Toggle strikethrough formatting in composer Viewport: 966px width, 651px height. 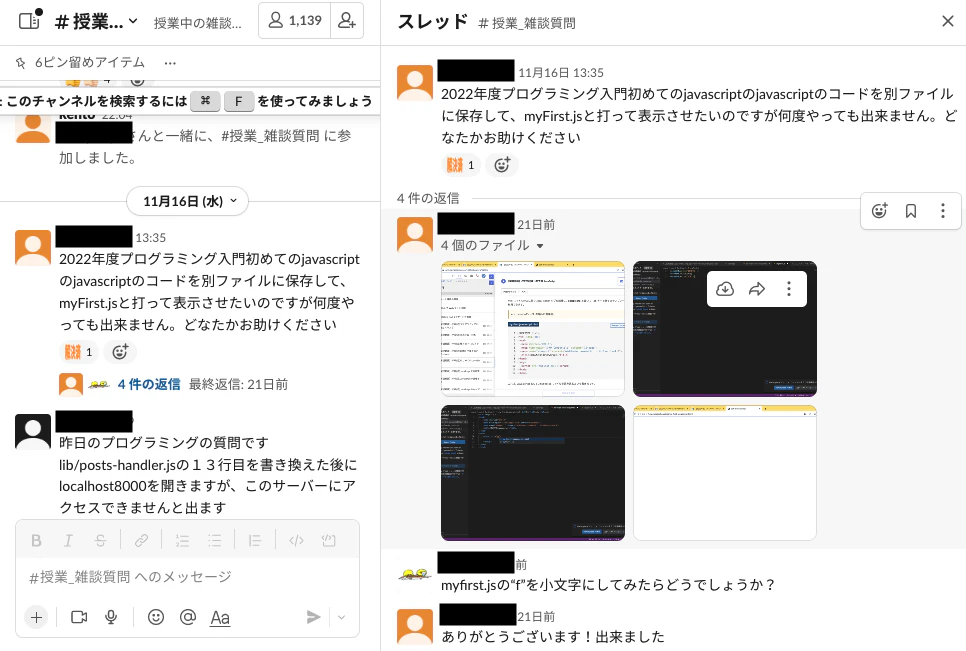(100, 541)
